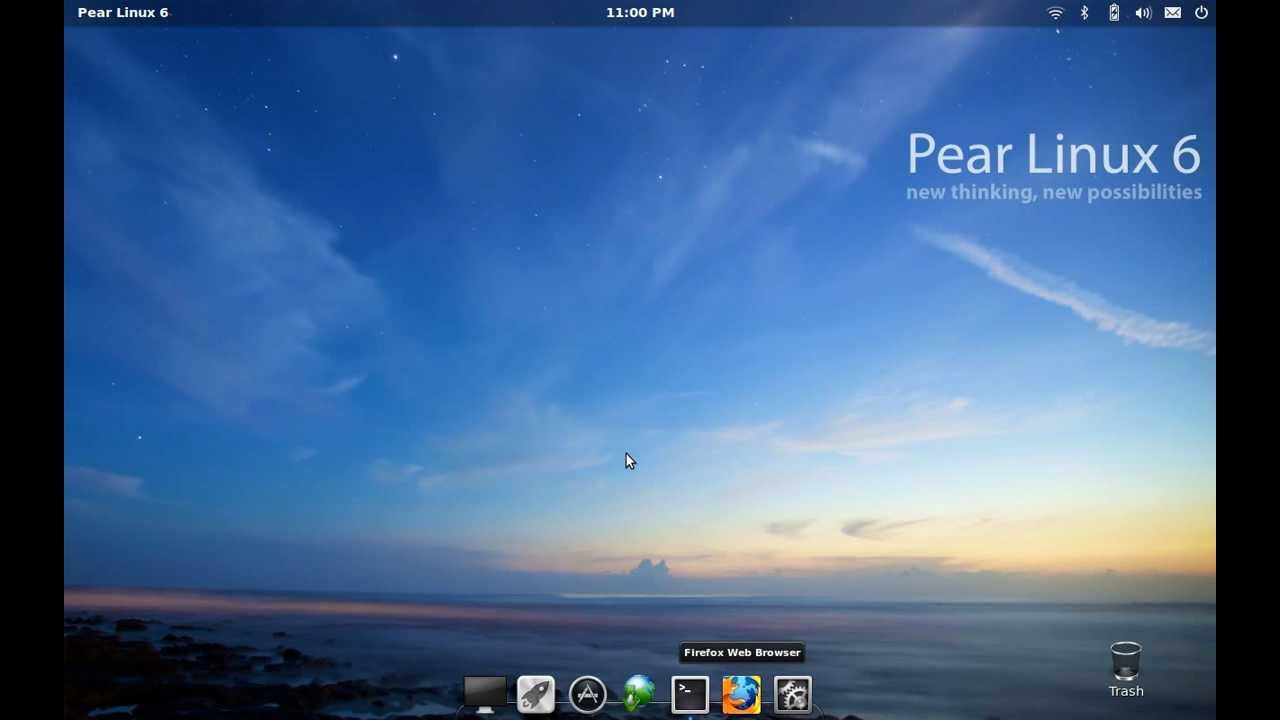Launch Firefox Web Browser from dock
The width and height of the screenshot is (1280, 720).
point(742,694)
